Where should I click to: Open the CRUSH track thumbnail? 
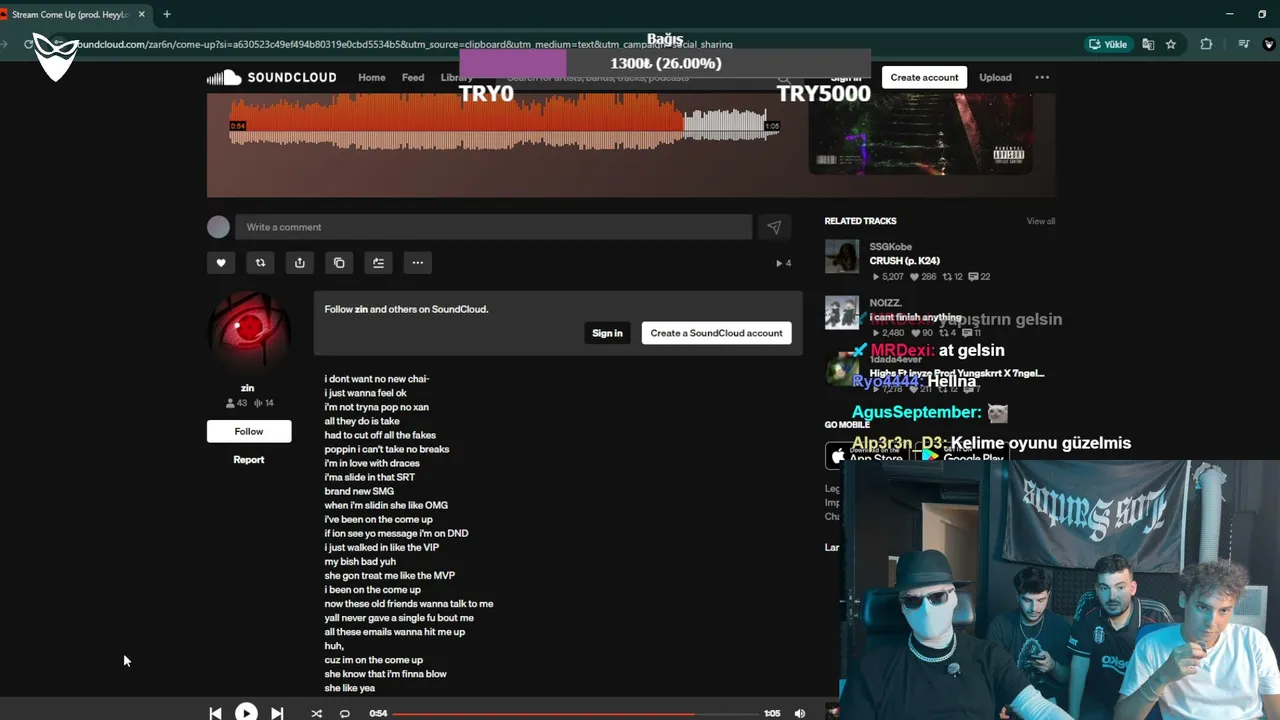click(842, 256)
